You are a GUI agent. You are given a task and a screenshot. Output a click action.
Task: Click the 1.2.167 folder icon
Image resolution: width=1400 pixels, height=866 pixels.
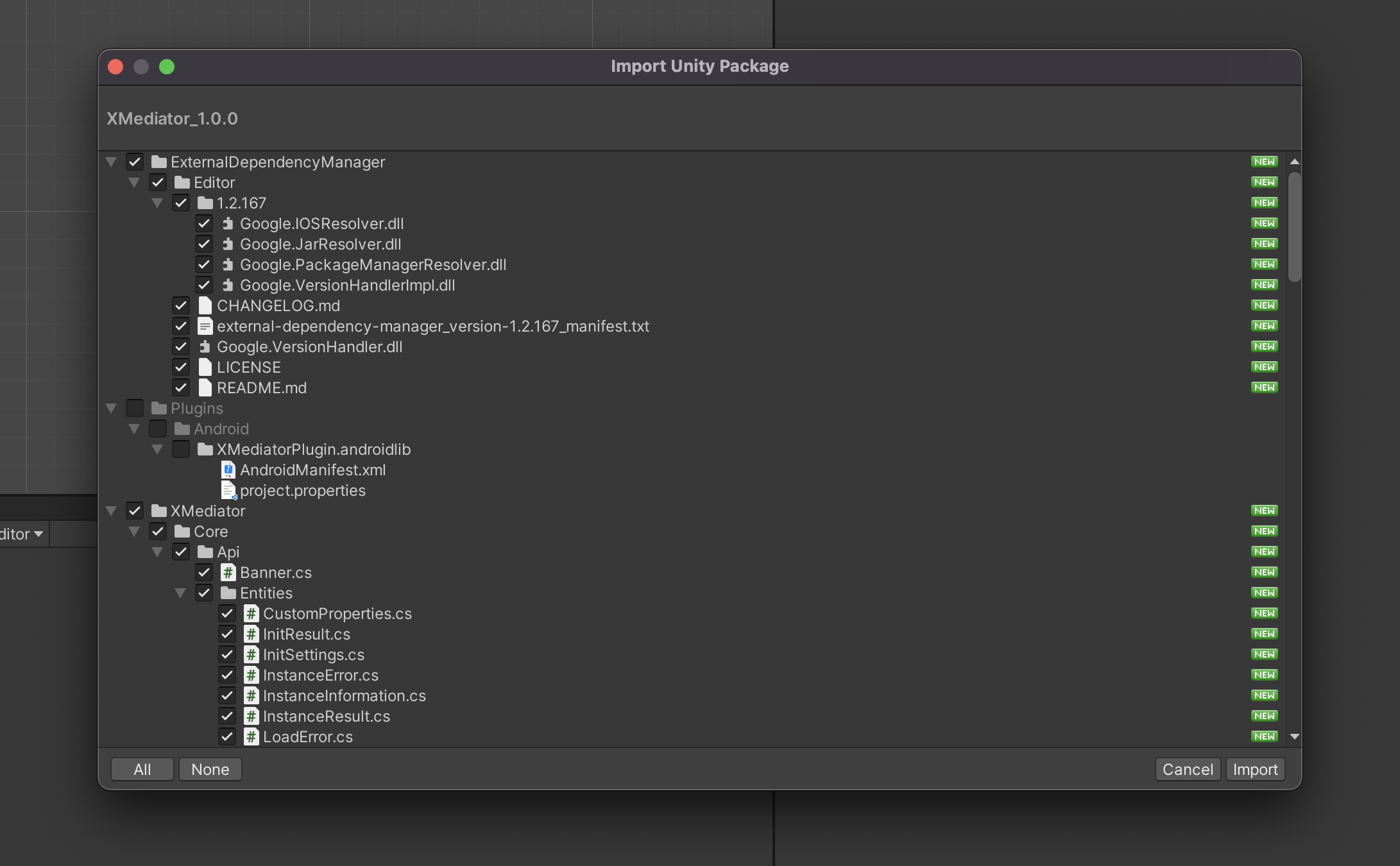point(205,203)
